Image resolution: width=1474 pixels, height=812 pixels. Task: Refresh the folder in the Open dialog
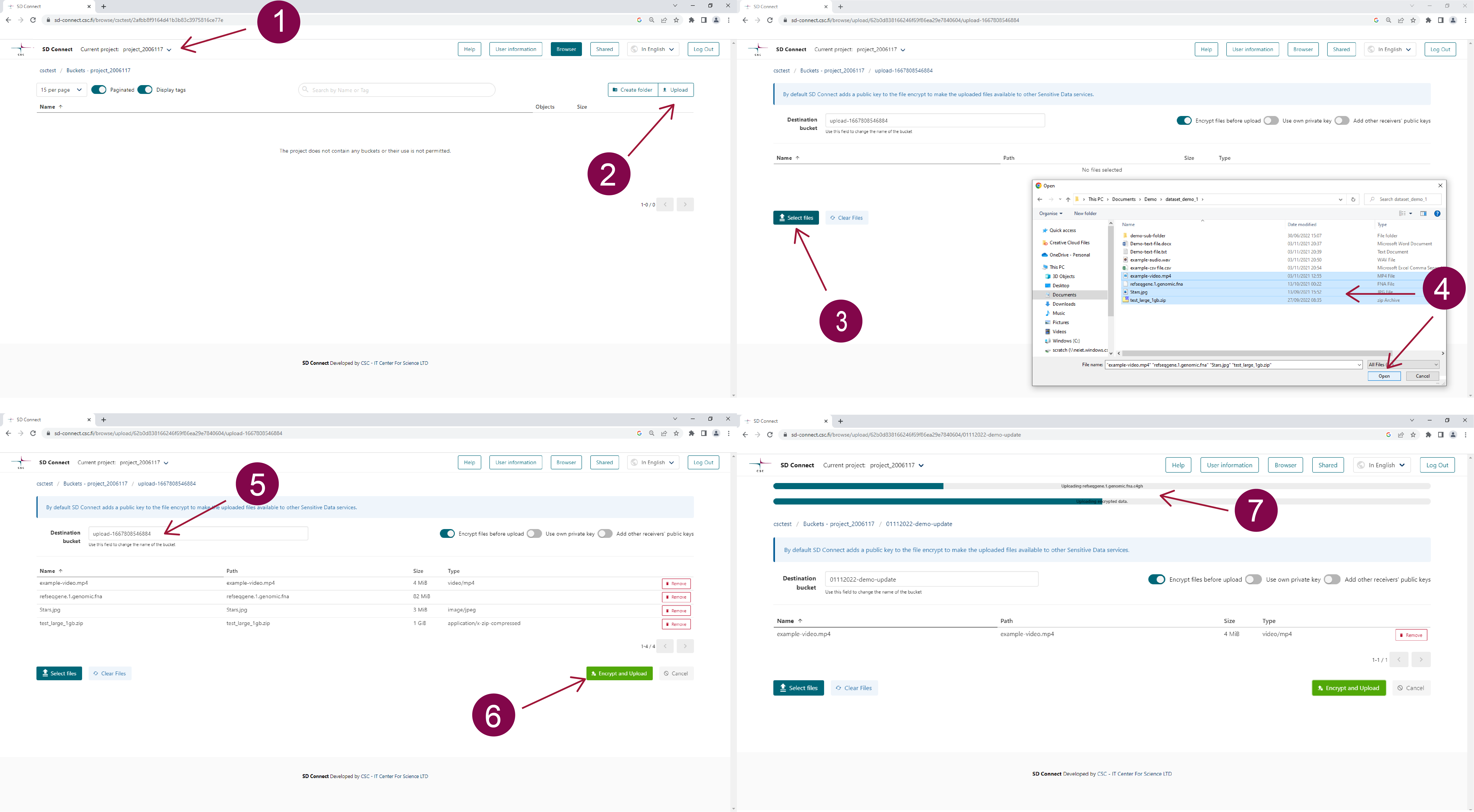click(1353, 199)
